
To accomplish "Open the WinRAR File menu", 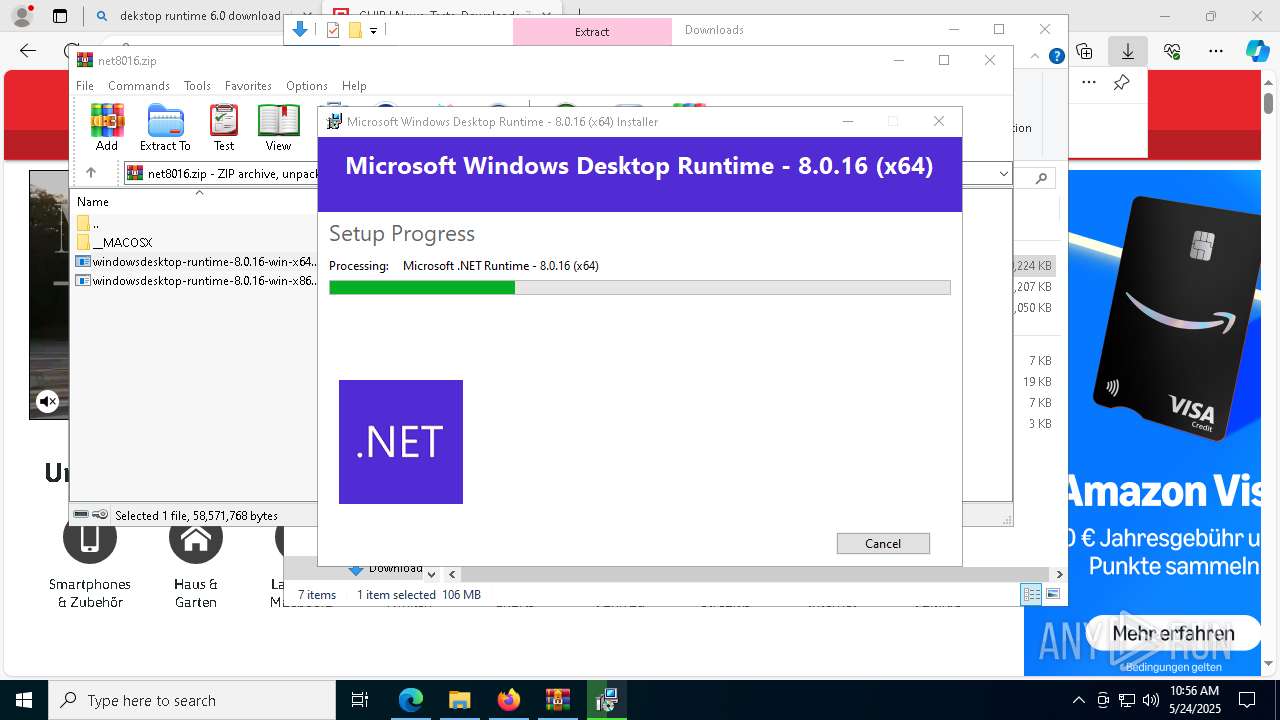I will coord(85,86).
